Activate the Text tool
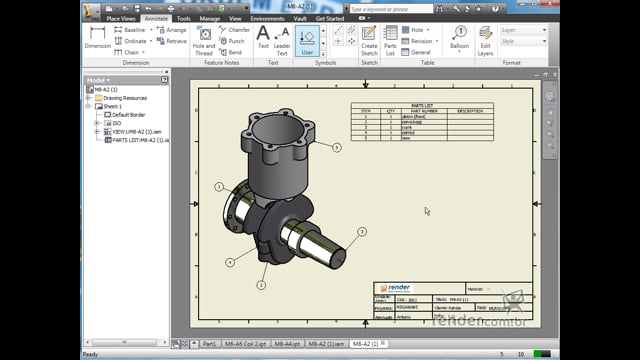 tap(263, 38)
